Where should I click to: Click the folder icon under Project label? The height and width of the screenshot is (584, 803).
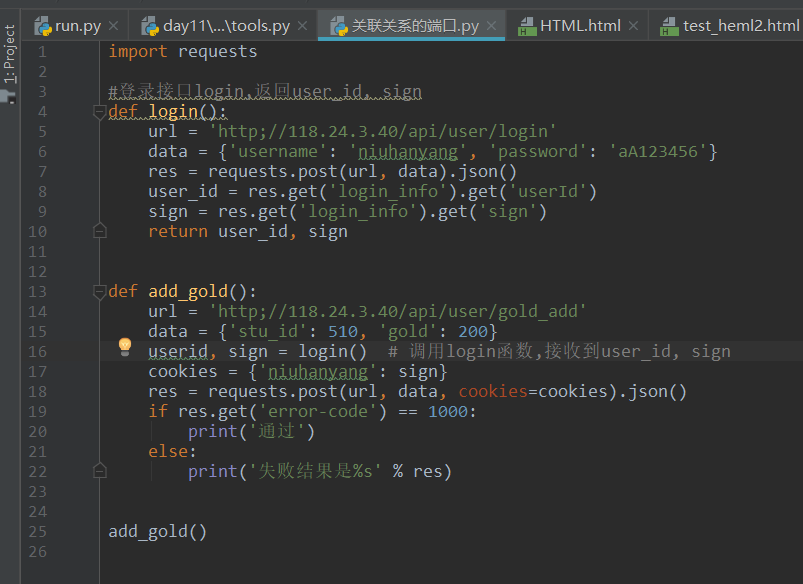click(x=9, y=97)
